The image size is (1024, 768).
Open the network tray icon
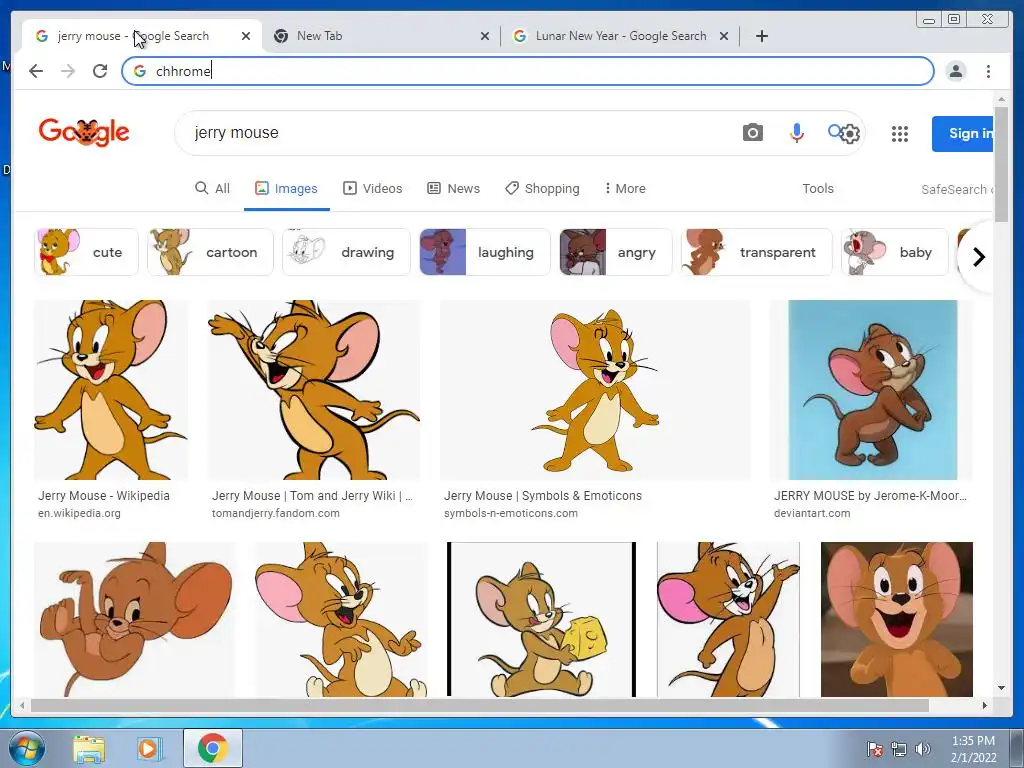tap(899, 749)
